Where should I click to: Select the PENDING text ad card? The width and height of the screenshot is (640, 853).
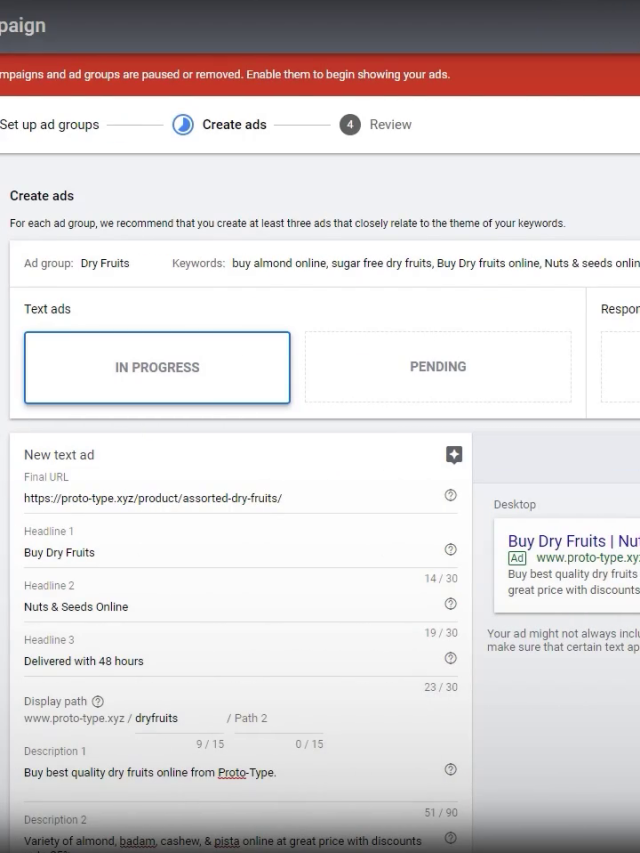(x=438, y=367)
